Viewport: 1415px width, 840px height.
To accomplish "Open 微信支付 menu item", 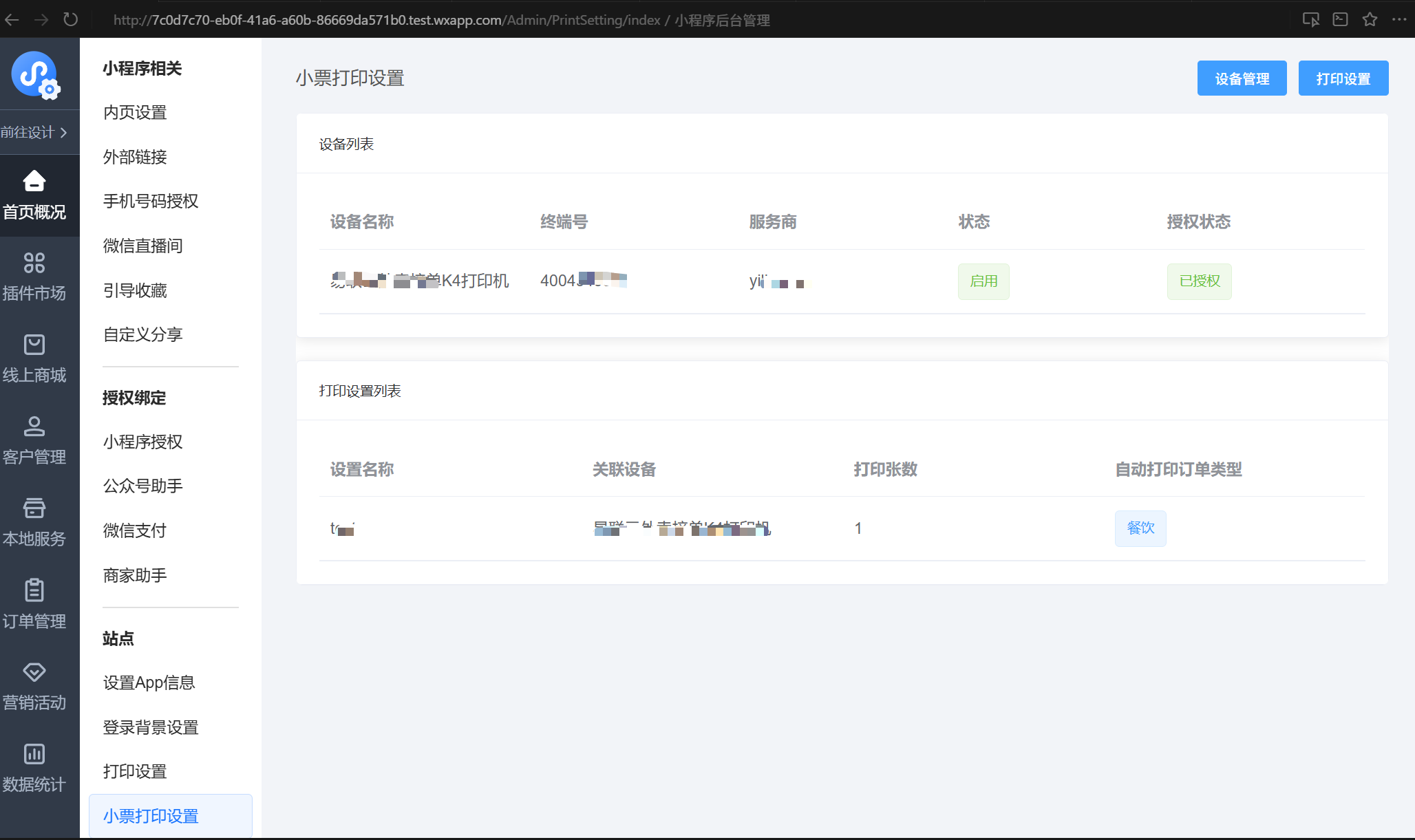I will [135, 530].
